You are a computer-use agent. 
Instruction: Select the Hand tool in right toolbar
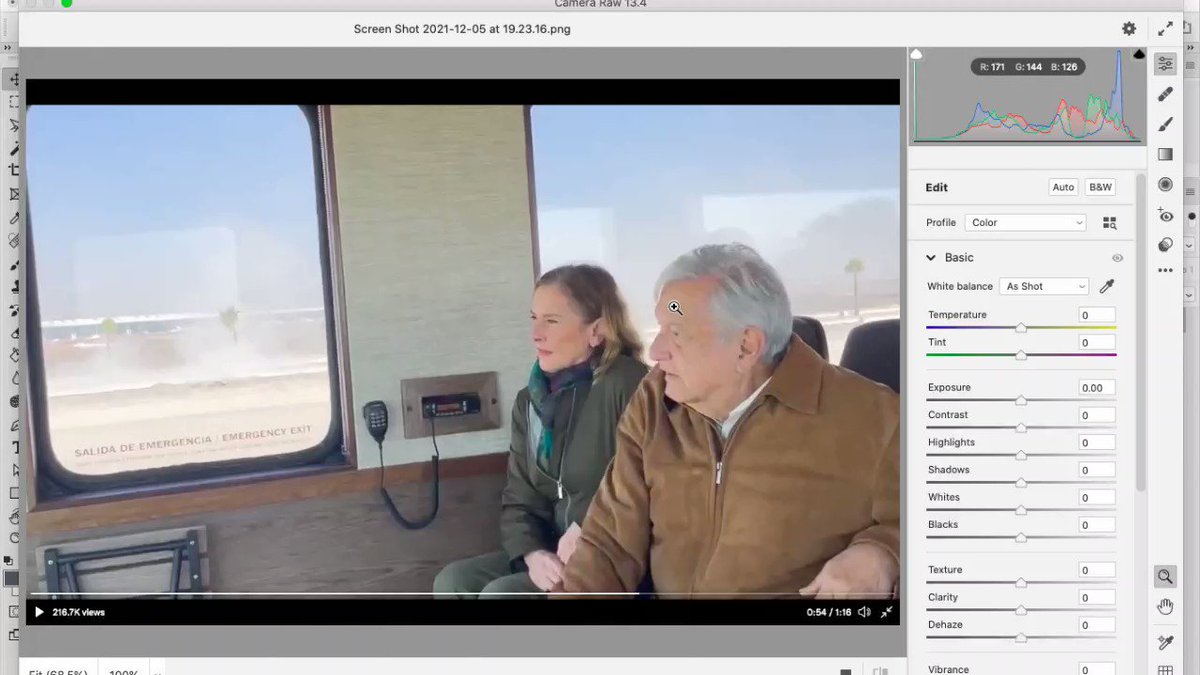pos(1165,607)
